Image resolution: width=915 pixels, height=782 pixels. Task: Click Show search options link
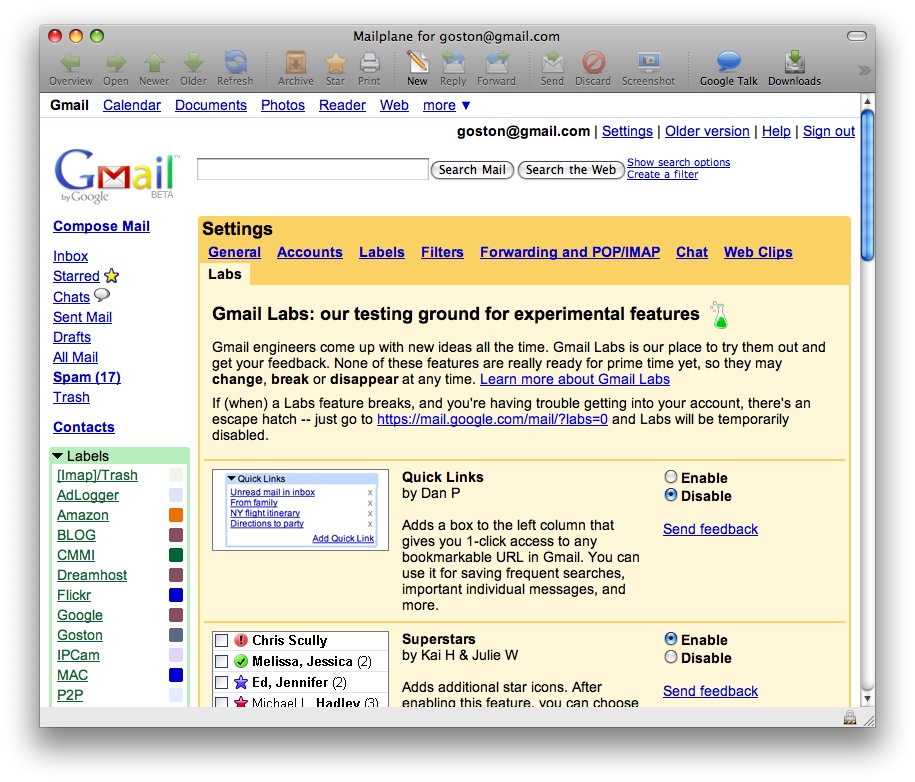click(679, 162)
